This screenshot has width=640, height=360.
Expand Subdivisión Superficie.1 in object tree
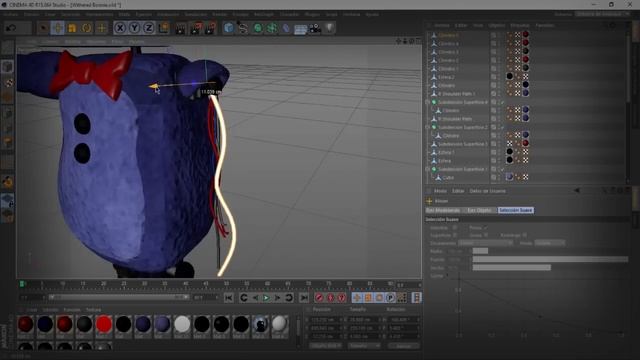[428, 169]
